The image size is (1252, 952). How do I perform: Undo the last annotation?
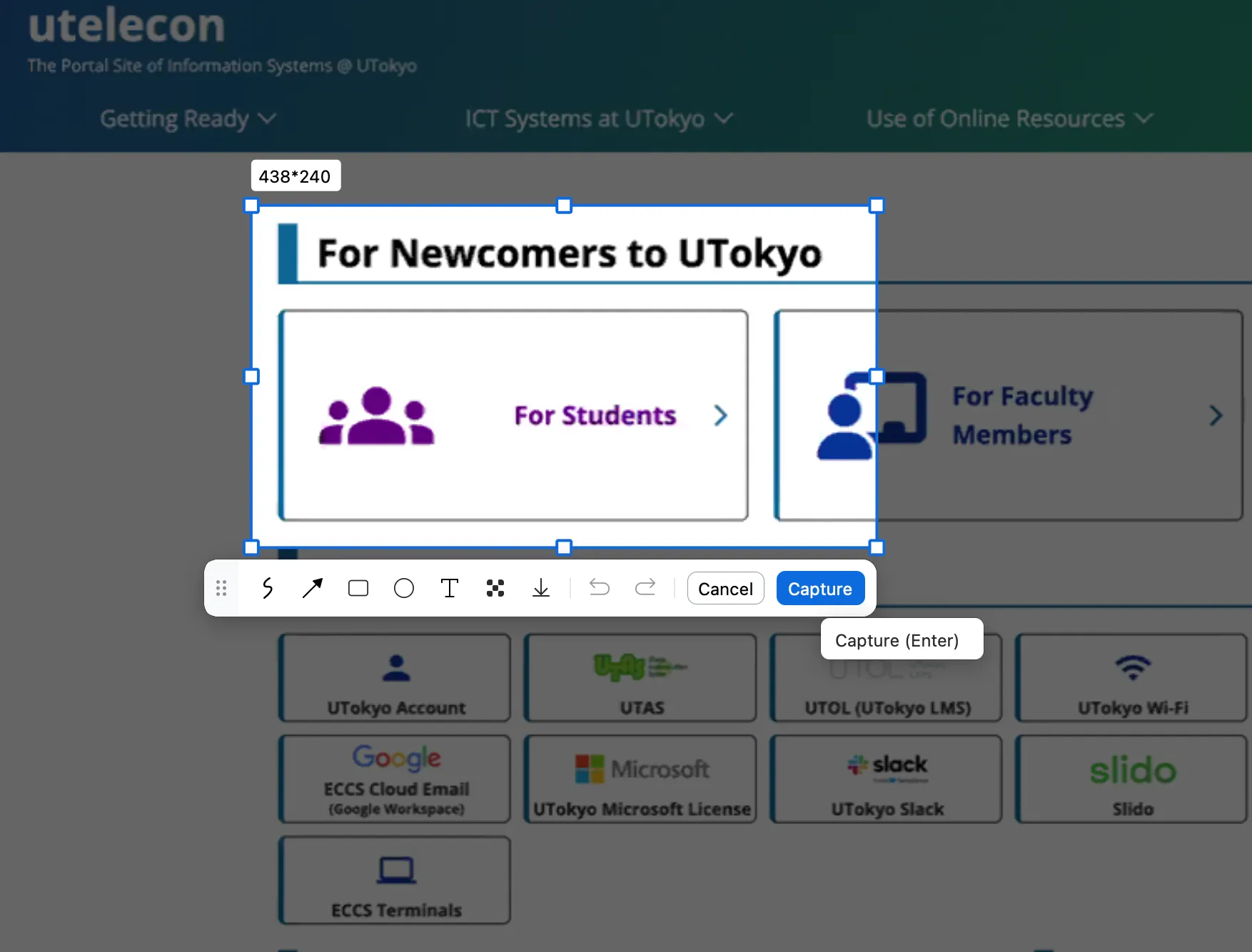coord(600,588)
